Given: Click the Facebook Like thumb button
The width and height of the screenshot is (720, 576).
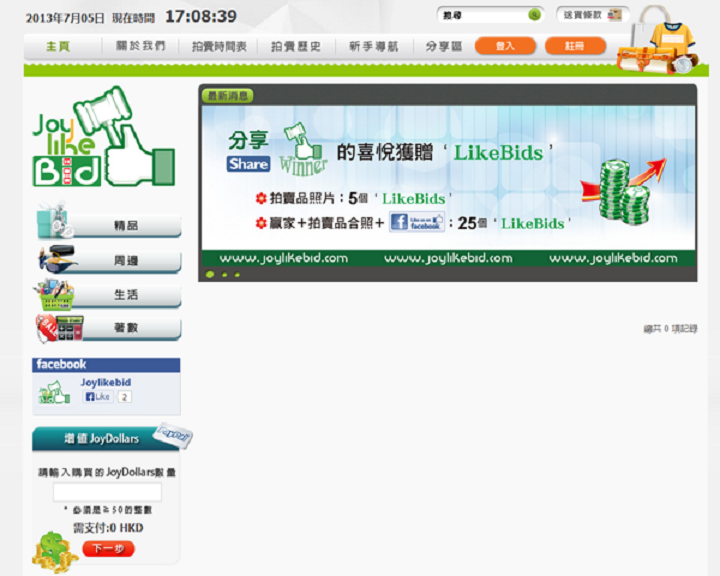Looking at the screenshot, I should [98, 397].
